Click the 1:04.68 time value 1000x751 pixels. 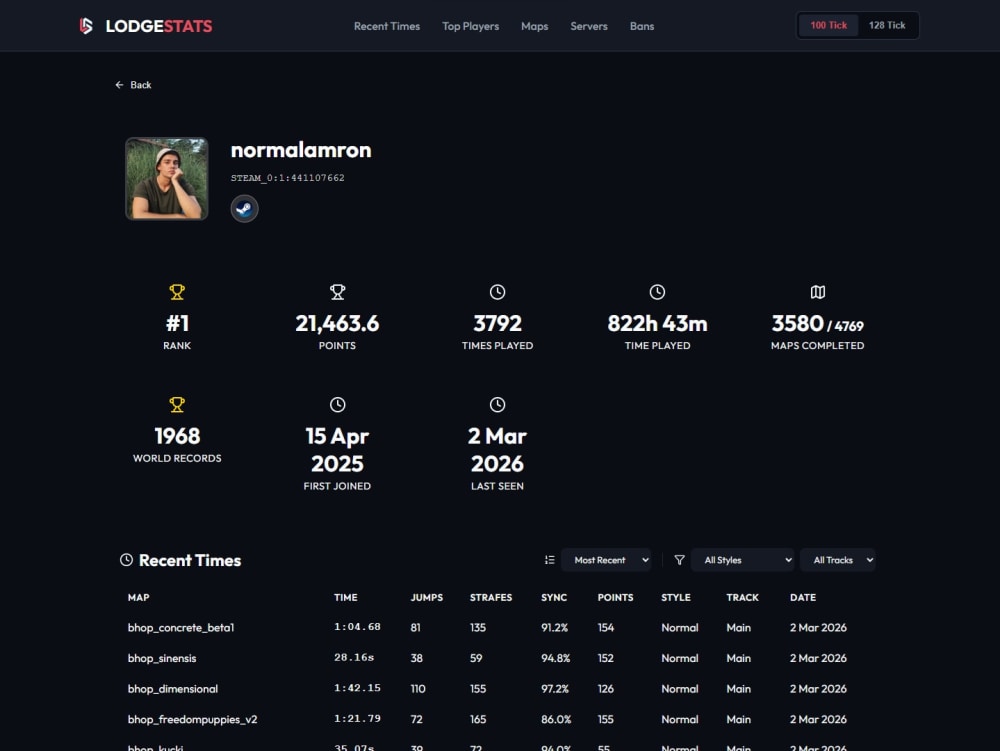357,627
